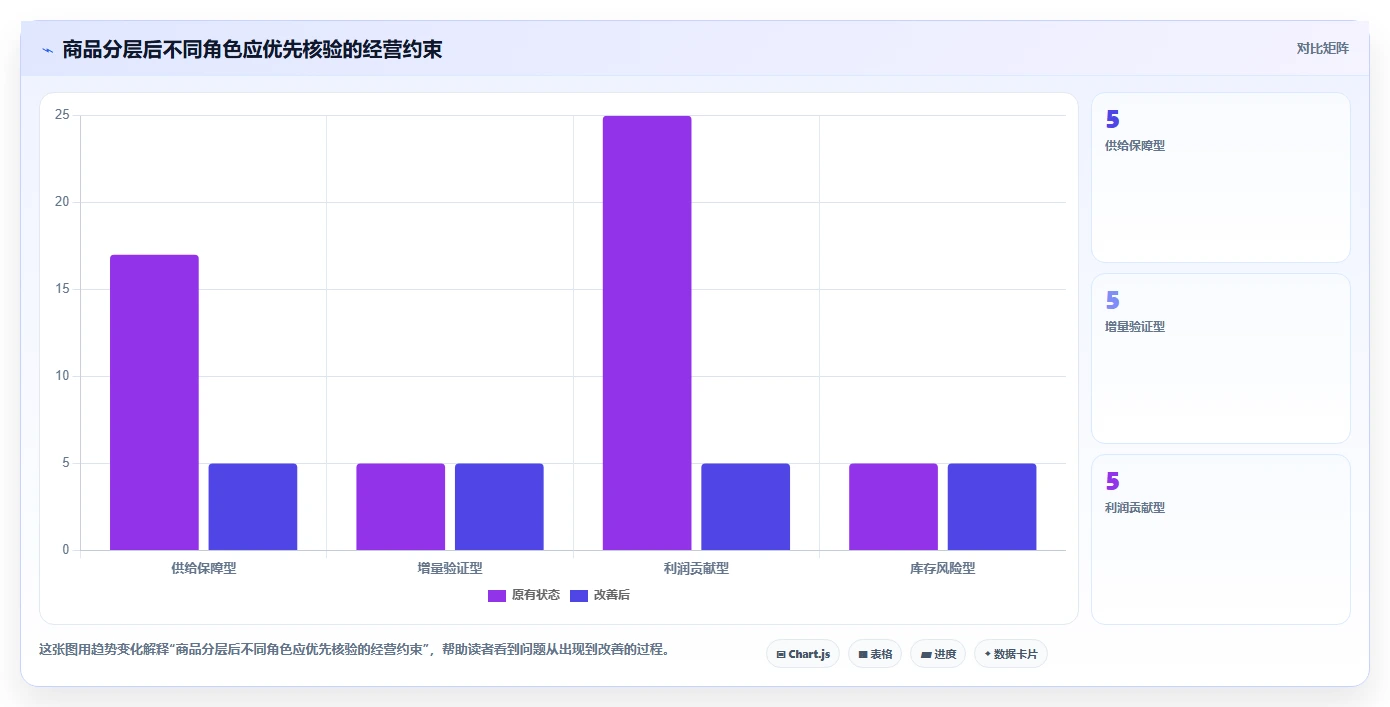This screenshot has height=707, width=1390.
Task: Toggle the 原有状态 legend color box
Action: (x=497, y=595)
